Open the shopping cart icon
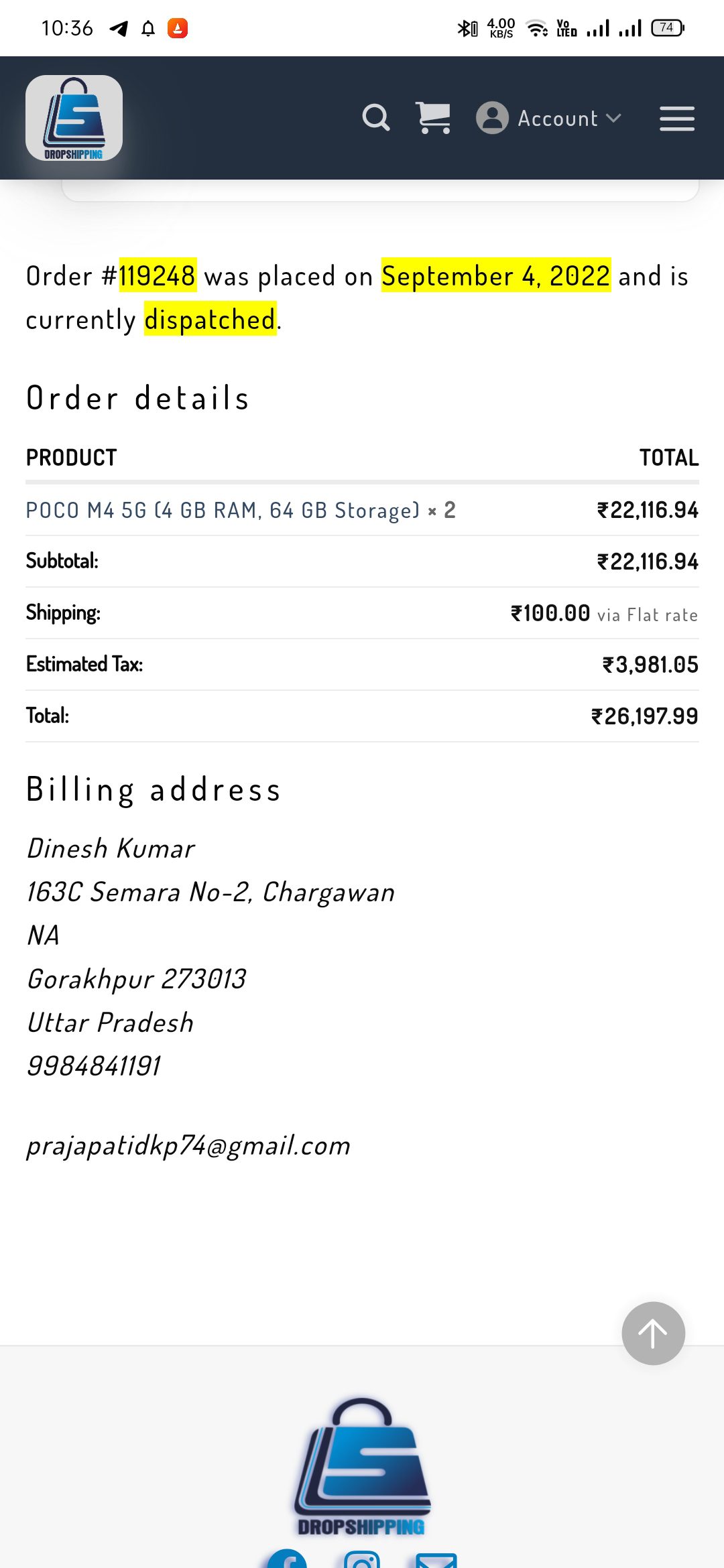This screenshot has height=1568, width=724. click(433, 118)
